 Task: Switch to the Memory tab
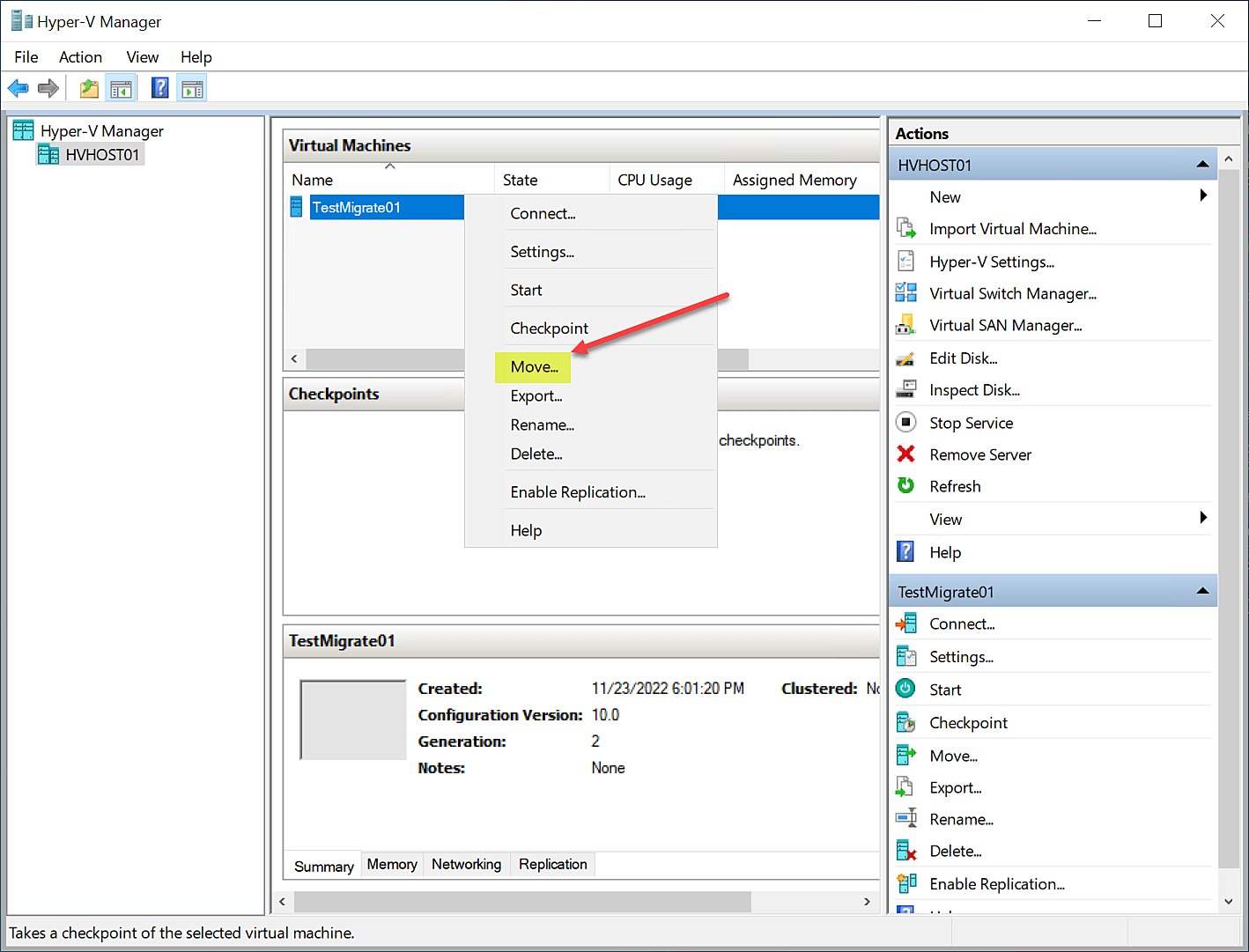[x=392, y=865]
